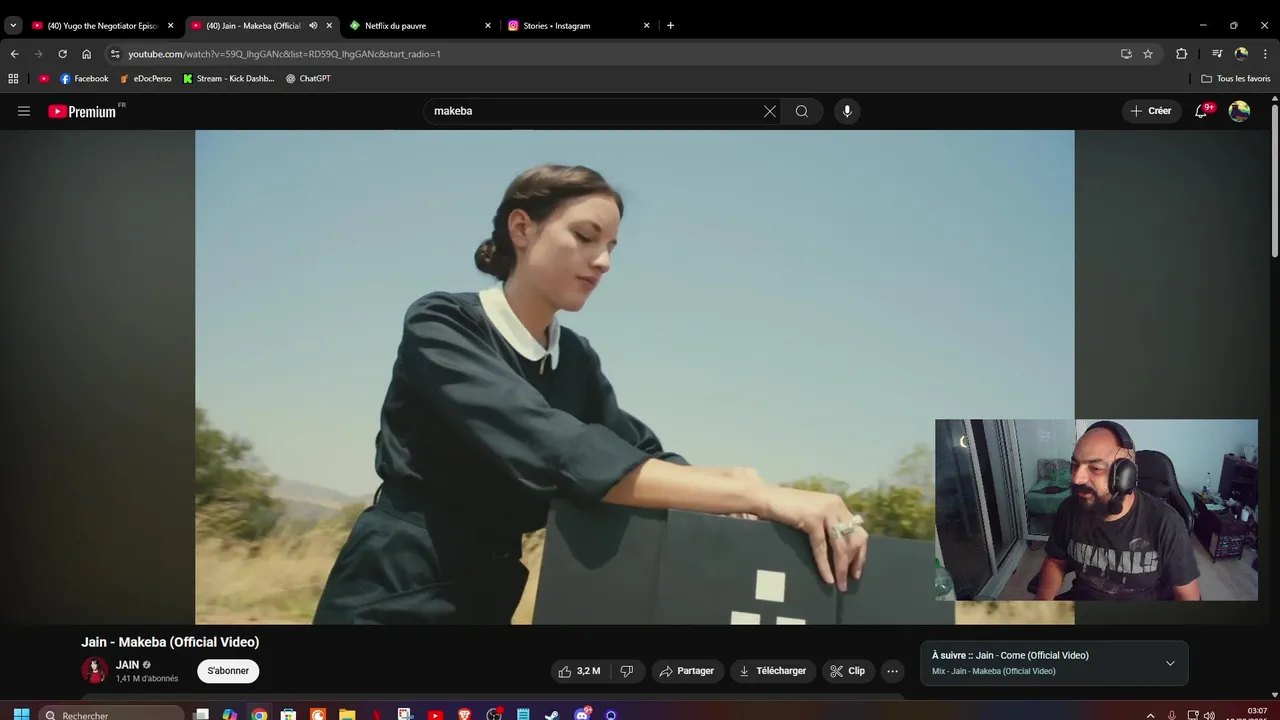Go to the browser home page
1280x720 pixels.
(x=86, y=54)
